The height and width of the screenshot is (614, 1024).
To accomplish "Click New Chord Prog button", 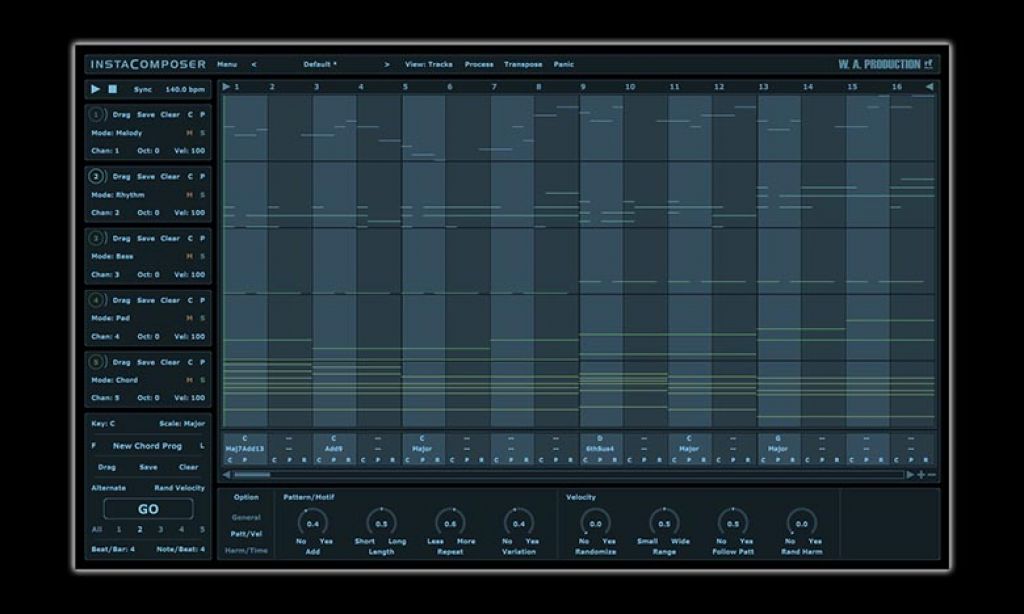I will [x=147, y=446].
